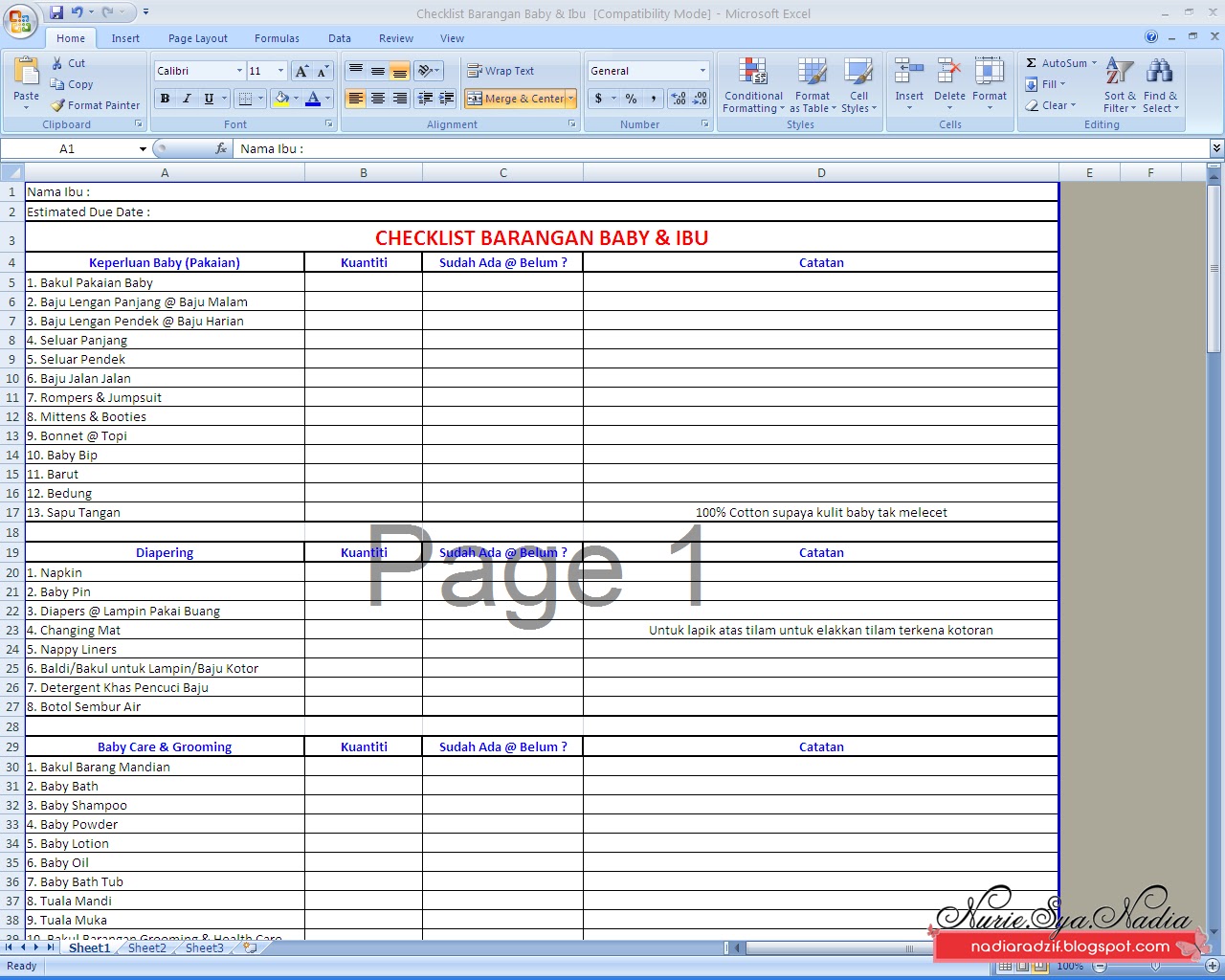Apply fill color bucket
This screenshot has height=980, width=1225.
[x=281, y=99]
